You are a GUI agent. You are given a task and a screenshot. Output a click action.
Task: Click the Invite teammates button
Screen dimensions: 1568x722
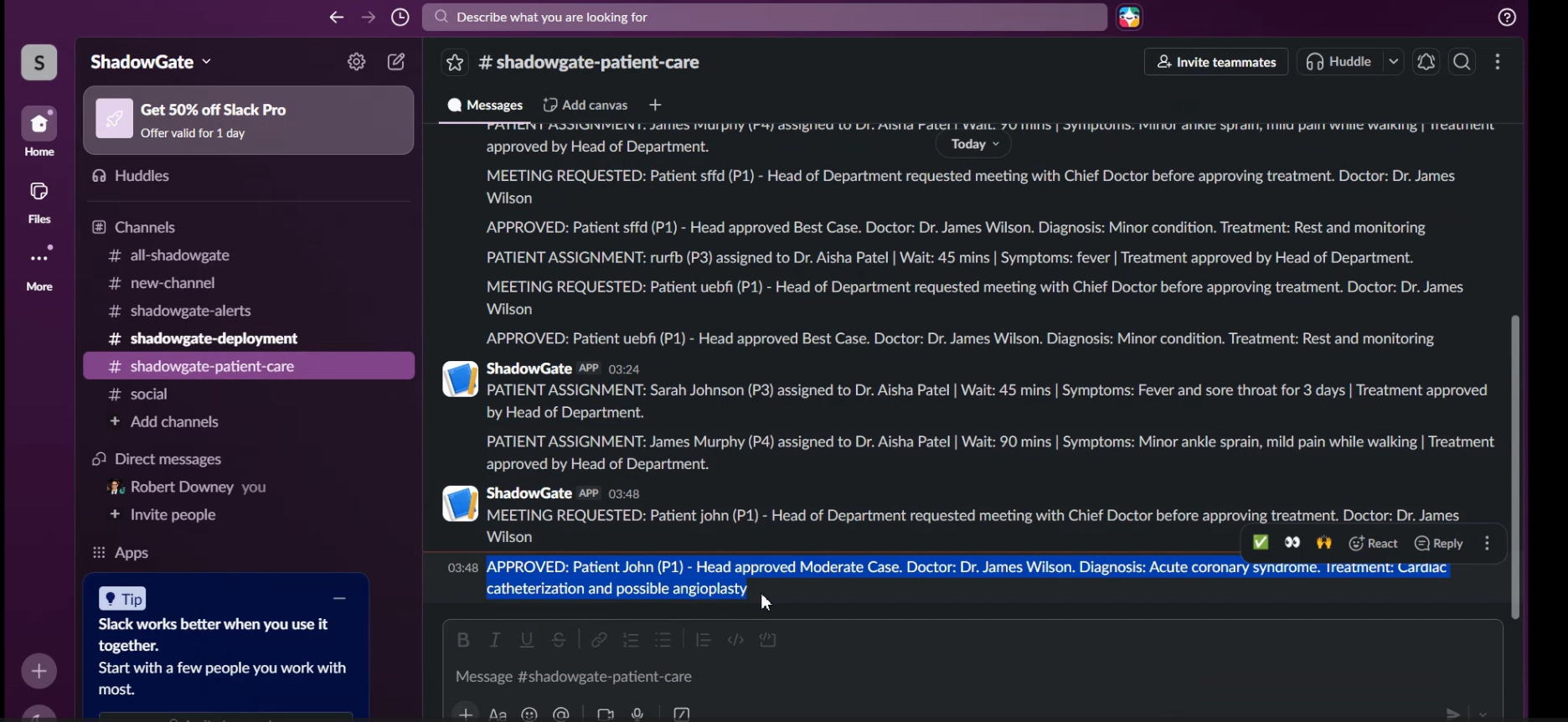coord(1216,62)
